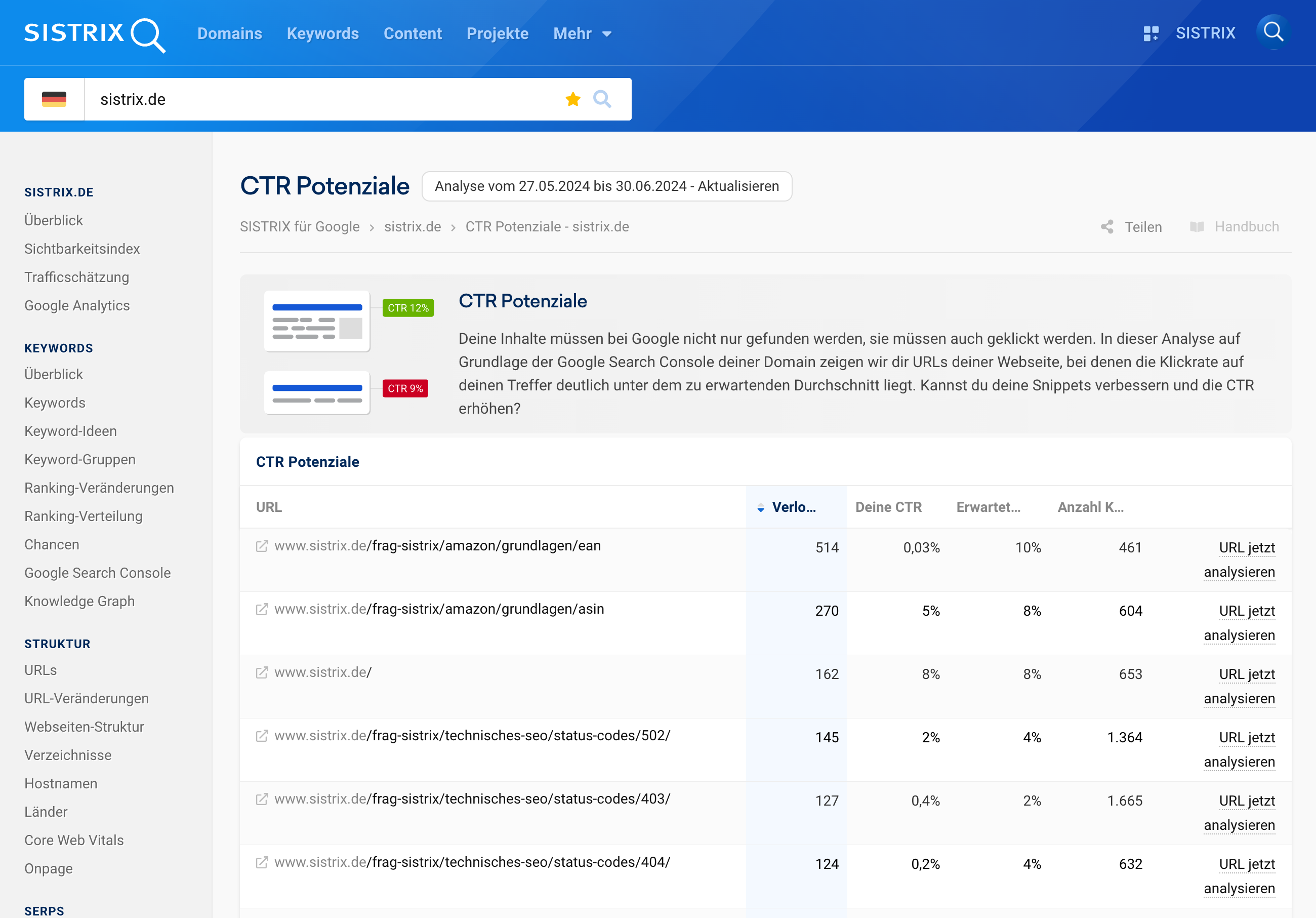
Task: Click the CTR Potenziale - sistrix.de breadcrumb
Action: click(x=547, y=227)
